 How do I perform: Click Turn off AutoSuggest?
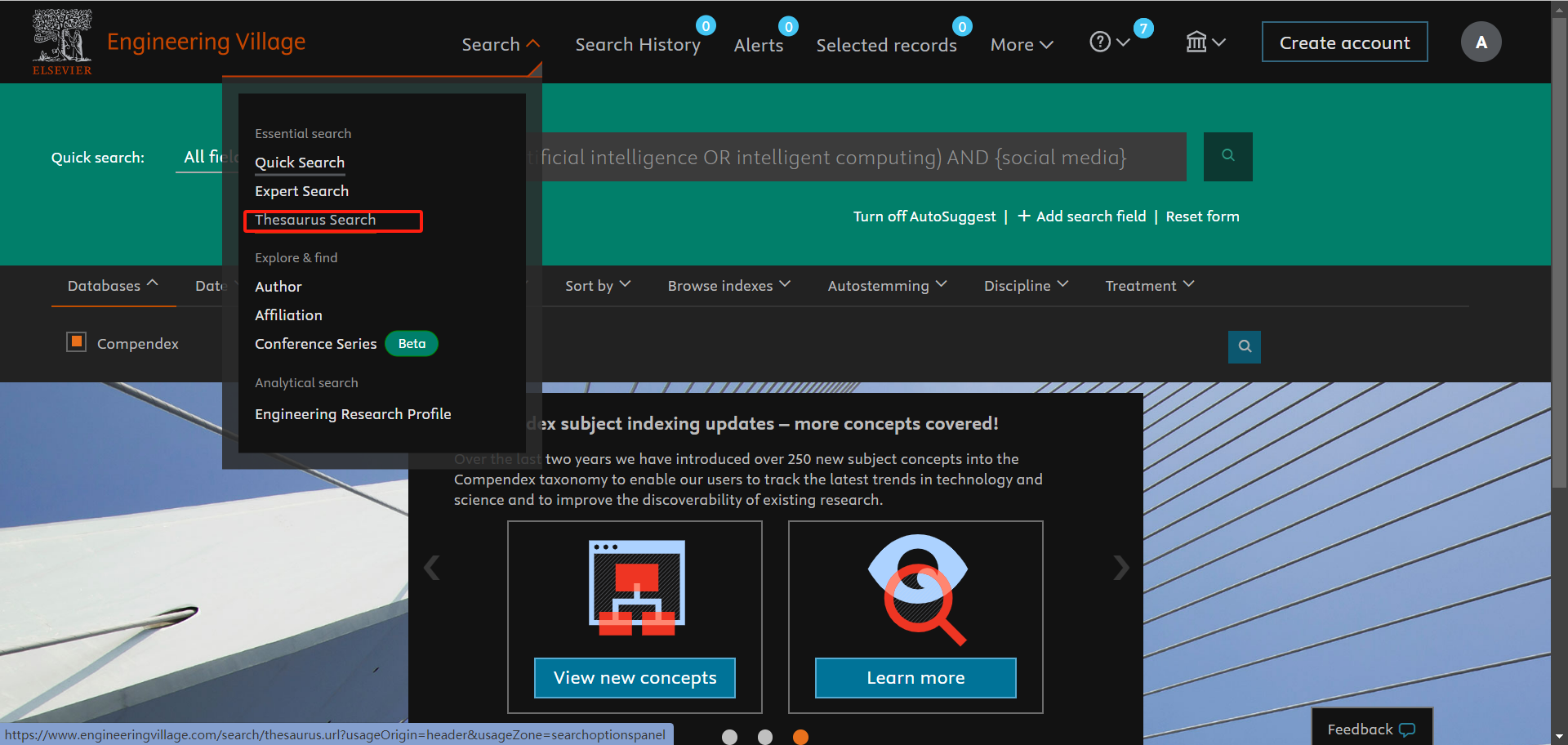coord(924,216)
